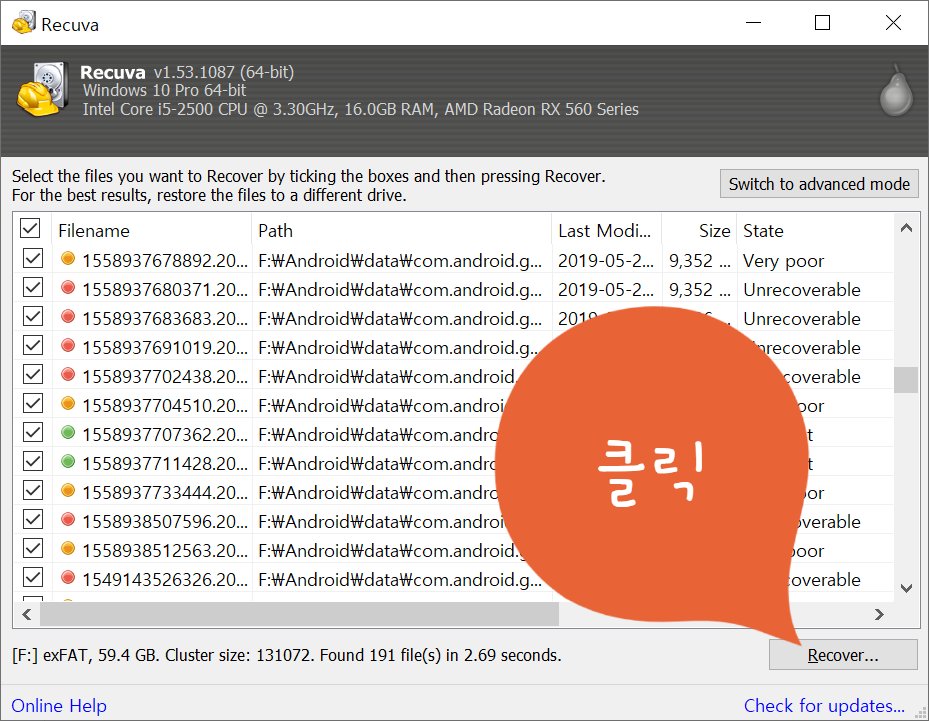The height and width of the screenshot is (721, 929).
Task: Click the Recover button
Action: [x=842, y=655]
